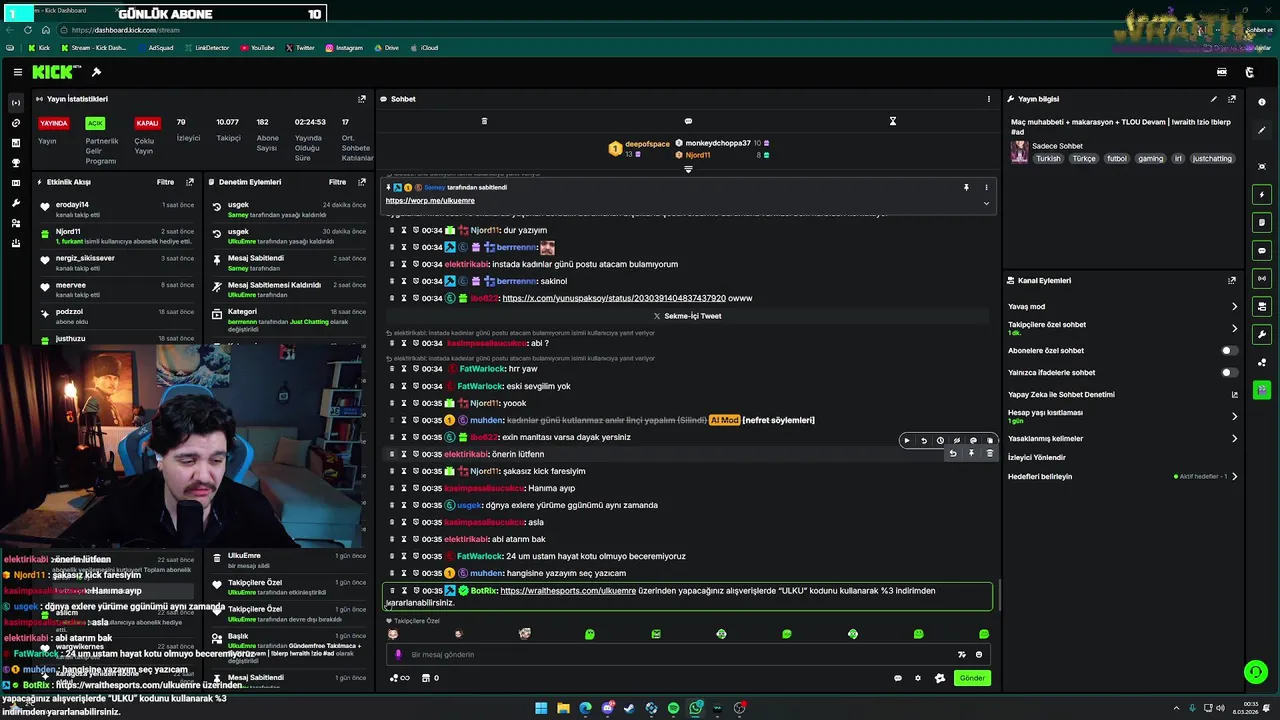Click the futbol stream tag
The image size is (1280, 720).
click(x=1117, y=159)
